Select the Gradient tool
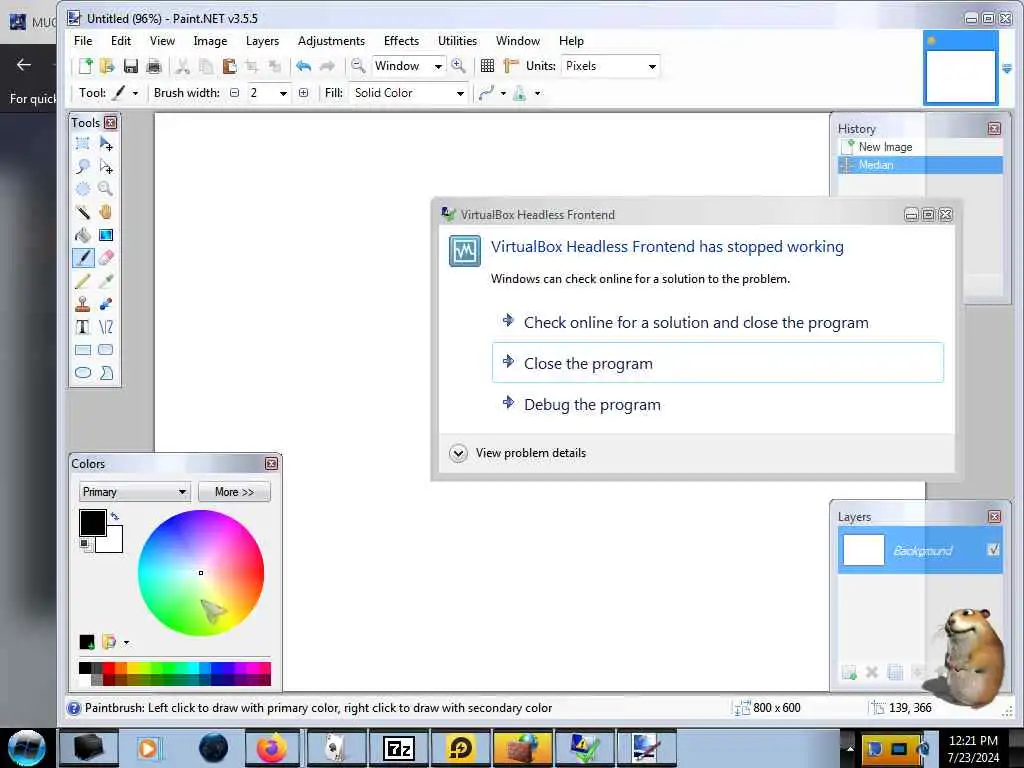Screen dimensions: 1024x768 tap(106, 235)
